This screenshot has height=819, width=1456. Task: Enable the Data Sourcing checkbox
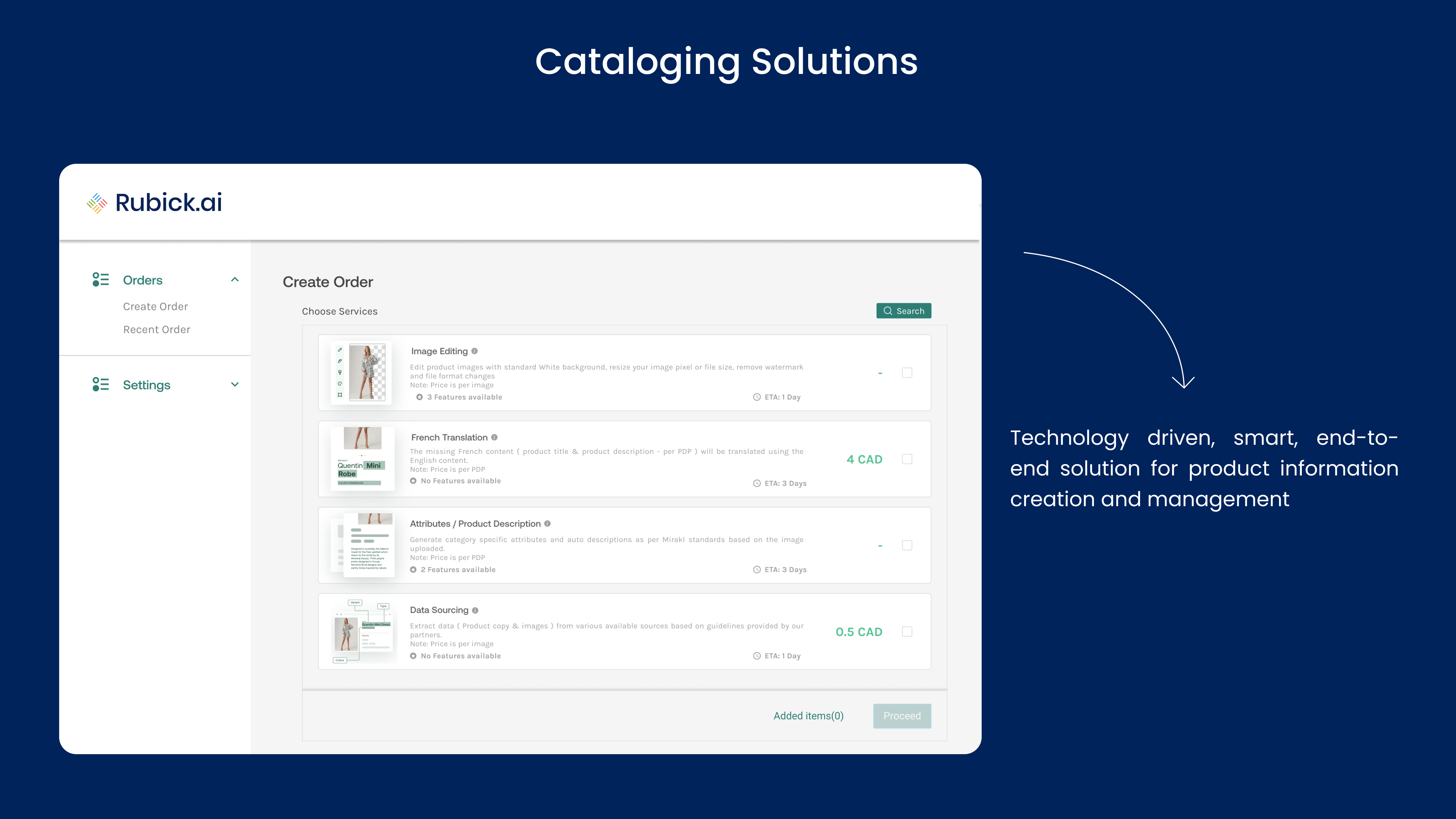(907, 632)
